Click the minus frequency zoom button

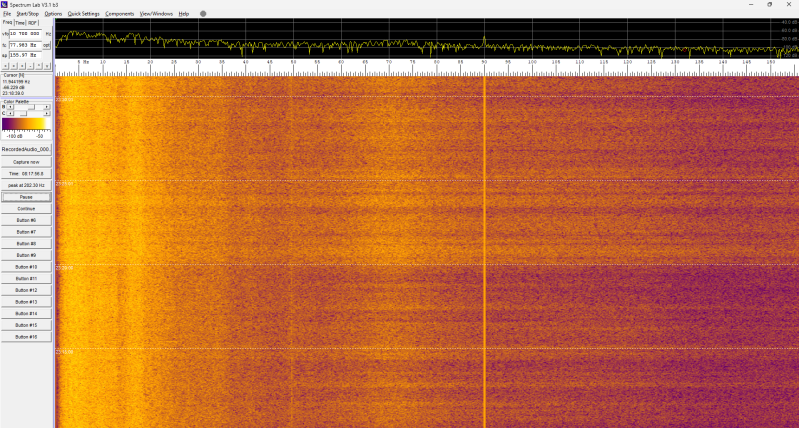coord(31,66)
